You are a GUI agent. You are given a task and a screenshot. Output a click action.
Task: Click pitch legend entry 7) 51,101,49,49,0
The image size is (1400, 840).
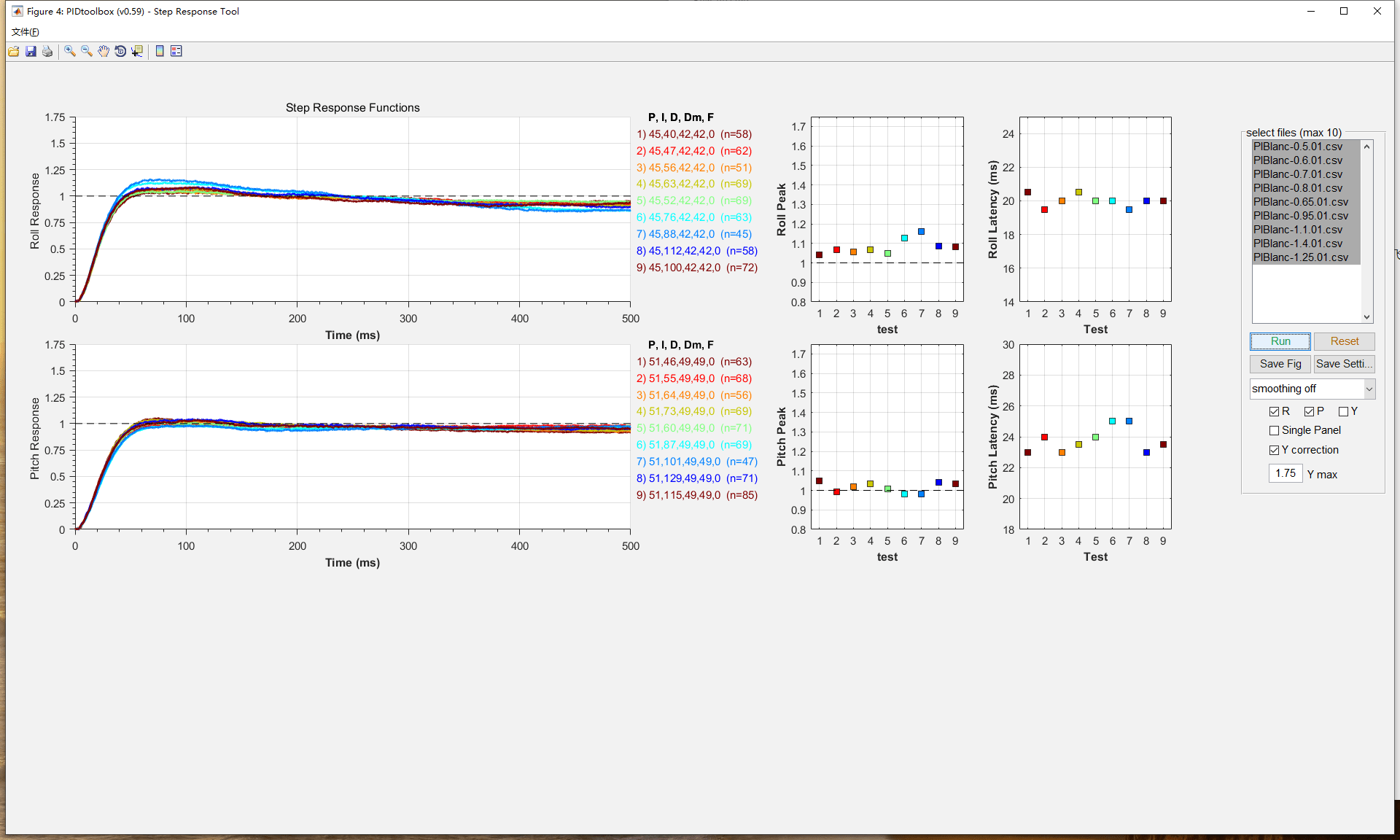(697, 462)
